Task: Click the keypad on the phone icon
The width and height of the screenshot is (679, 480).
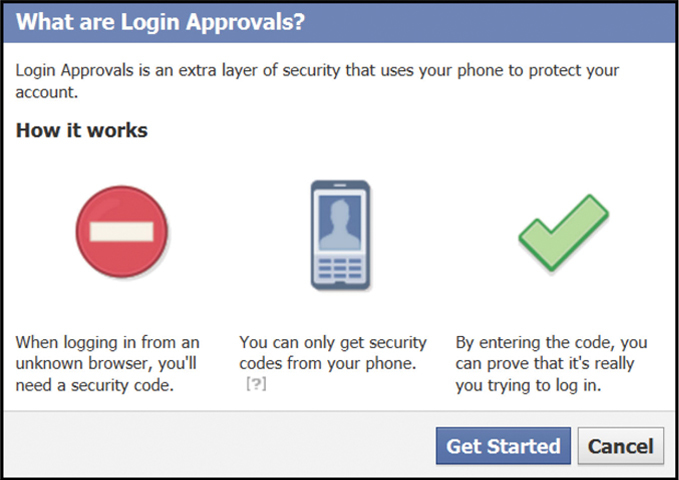Action: (x=340, y=268)
